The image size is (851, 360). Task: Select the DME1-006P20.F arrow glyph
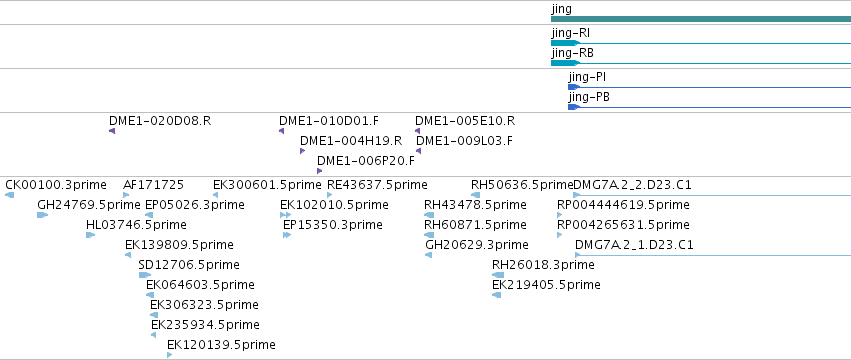click(x=320, y=171)
